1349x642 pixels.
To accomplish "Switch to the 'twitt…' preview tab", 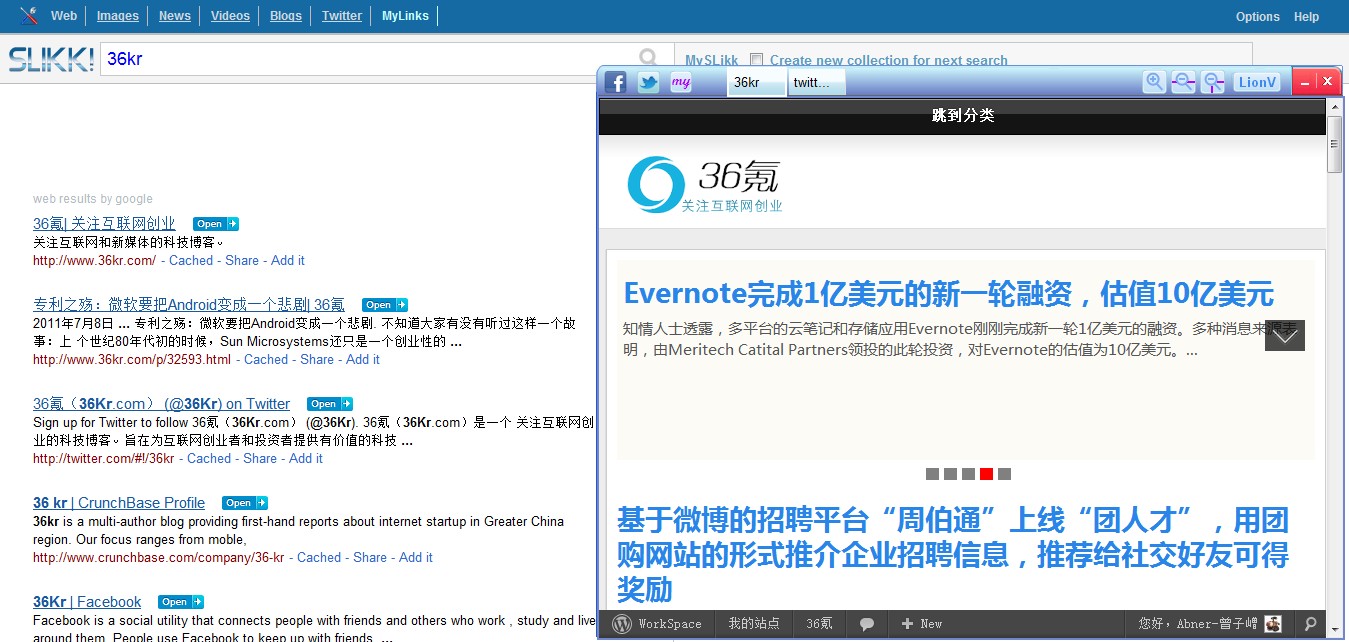I will [812, 83].
